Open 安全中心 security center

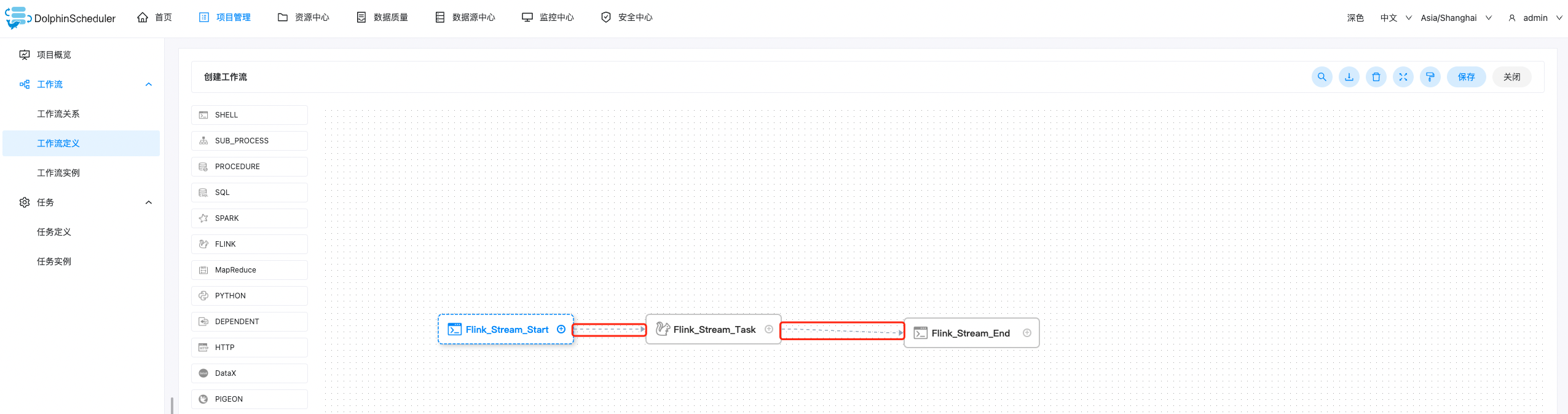[x=626, y=17]
